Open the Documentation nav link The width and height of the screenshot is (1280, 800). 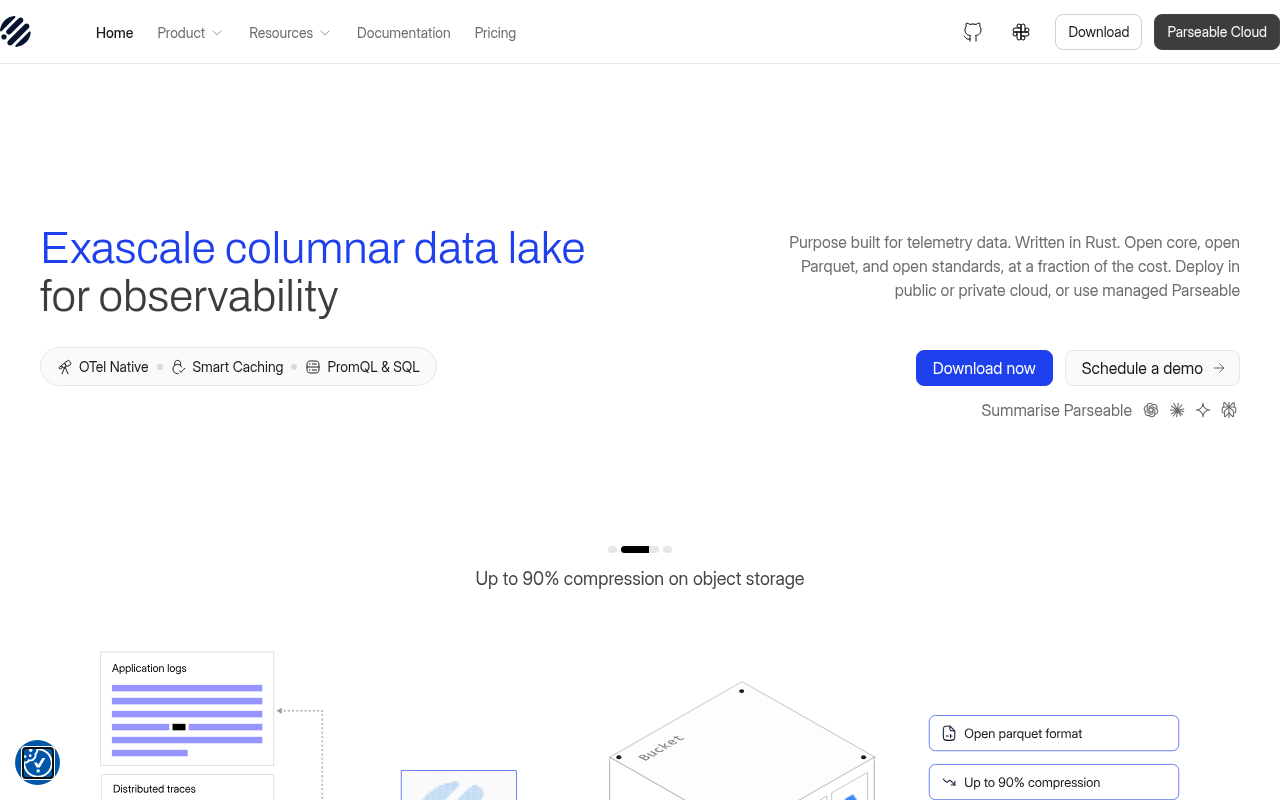coord(403,33)
